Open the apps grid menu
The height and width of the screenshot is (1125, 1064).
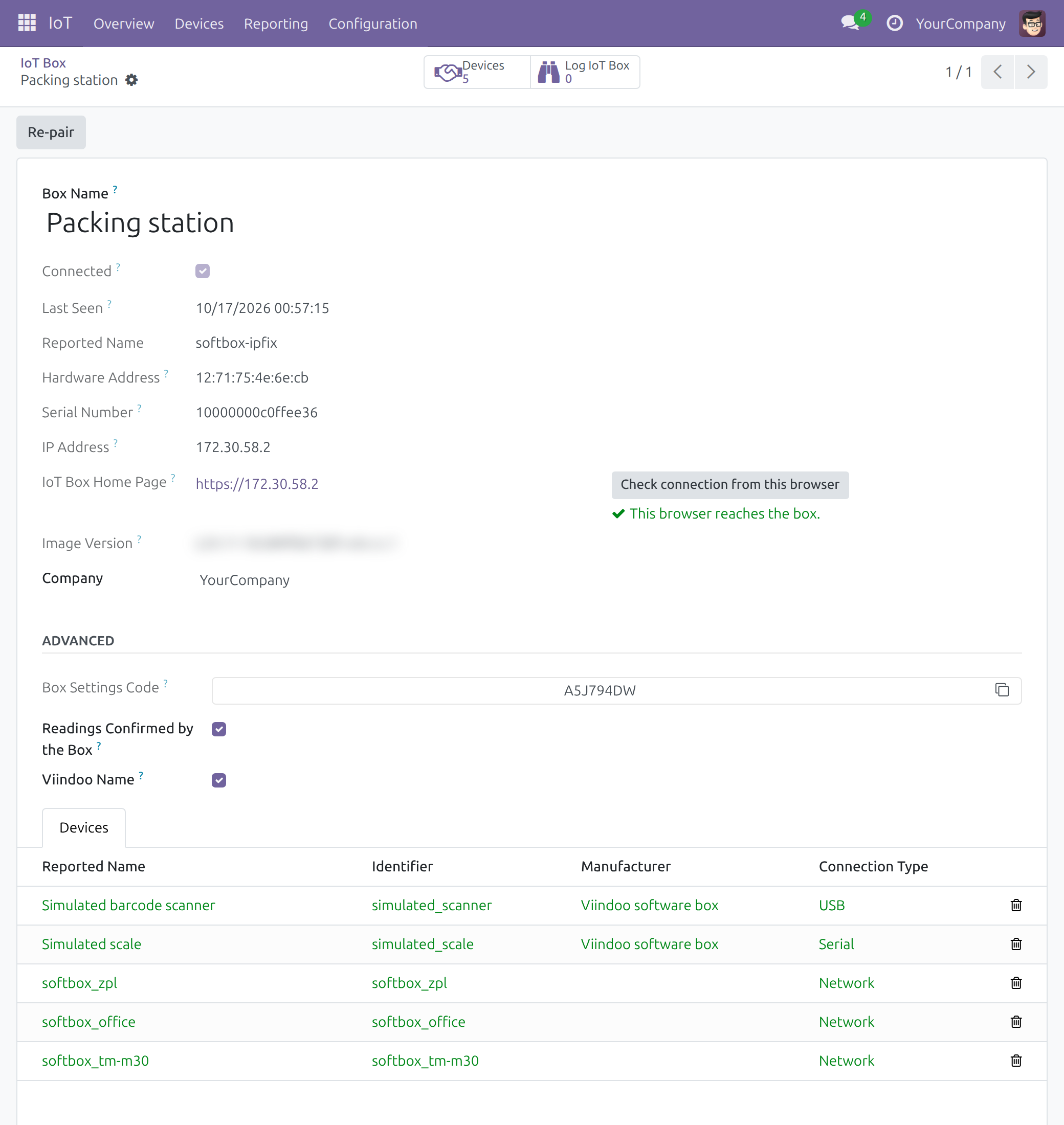pyautogui.click(x=27, y=23)
